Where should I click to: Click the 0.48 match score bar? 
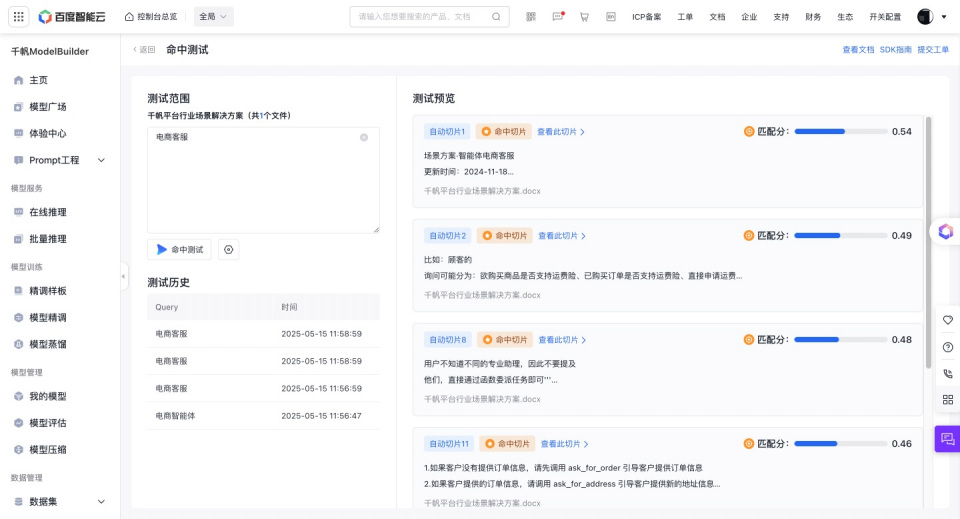pos(841,340)
